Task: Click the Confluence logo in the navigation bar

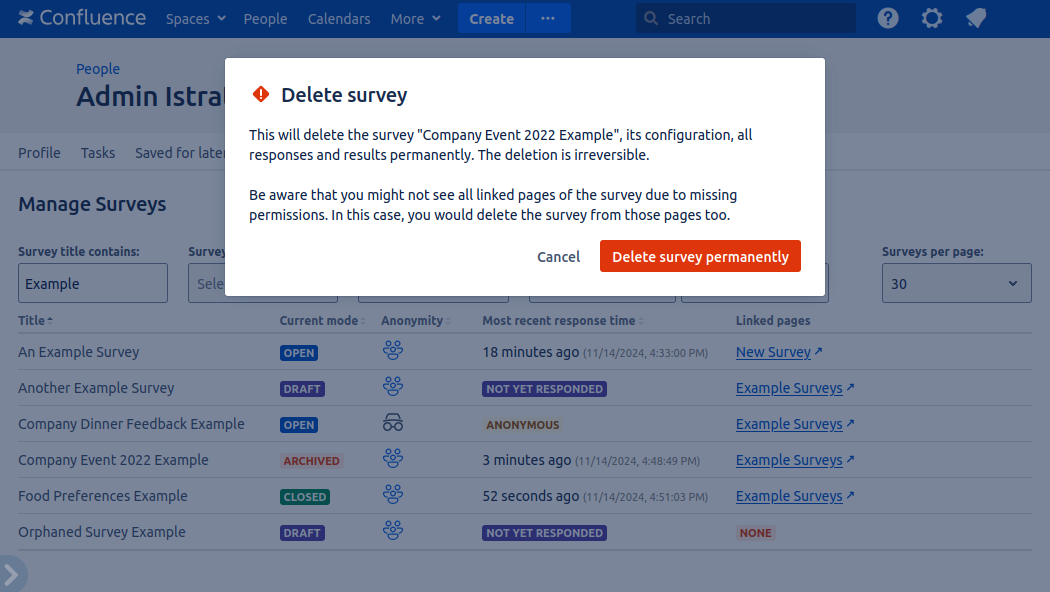Action: pos(80,18)
